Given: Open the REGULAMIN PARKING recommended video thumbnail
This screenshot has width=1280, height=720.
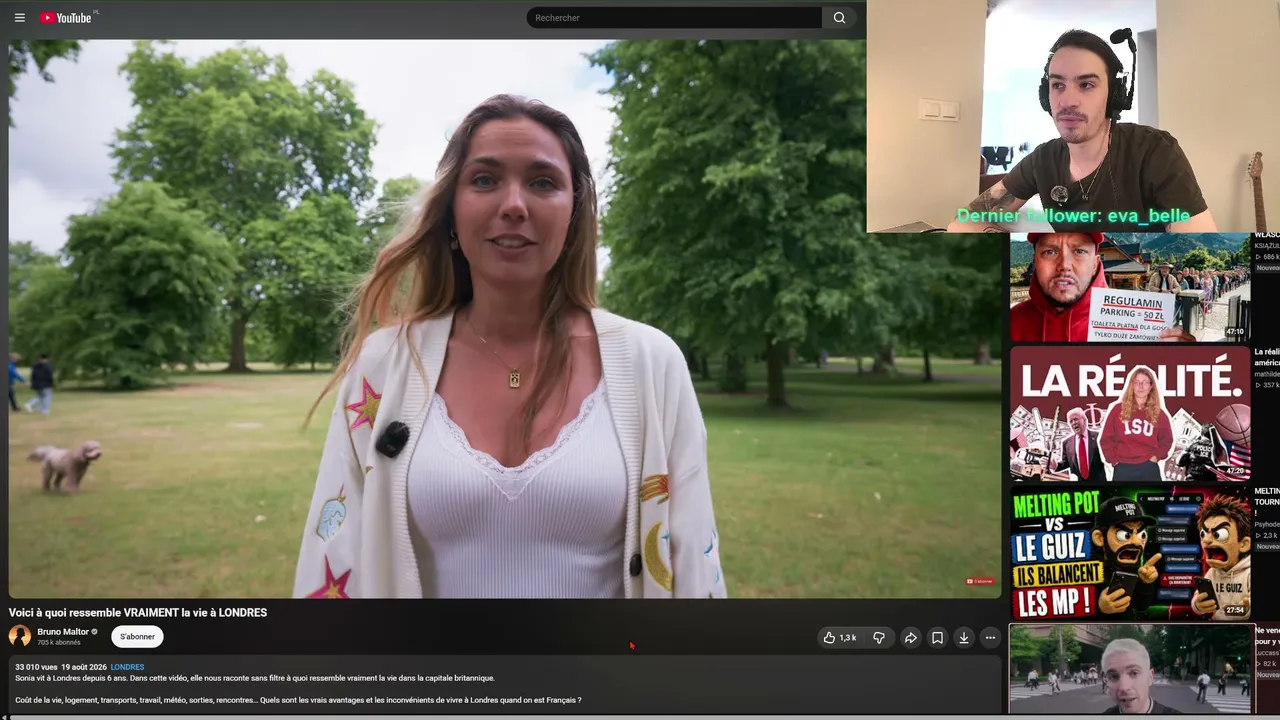Looking at the screenshot, I should [x=1130, y=287].
